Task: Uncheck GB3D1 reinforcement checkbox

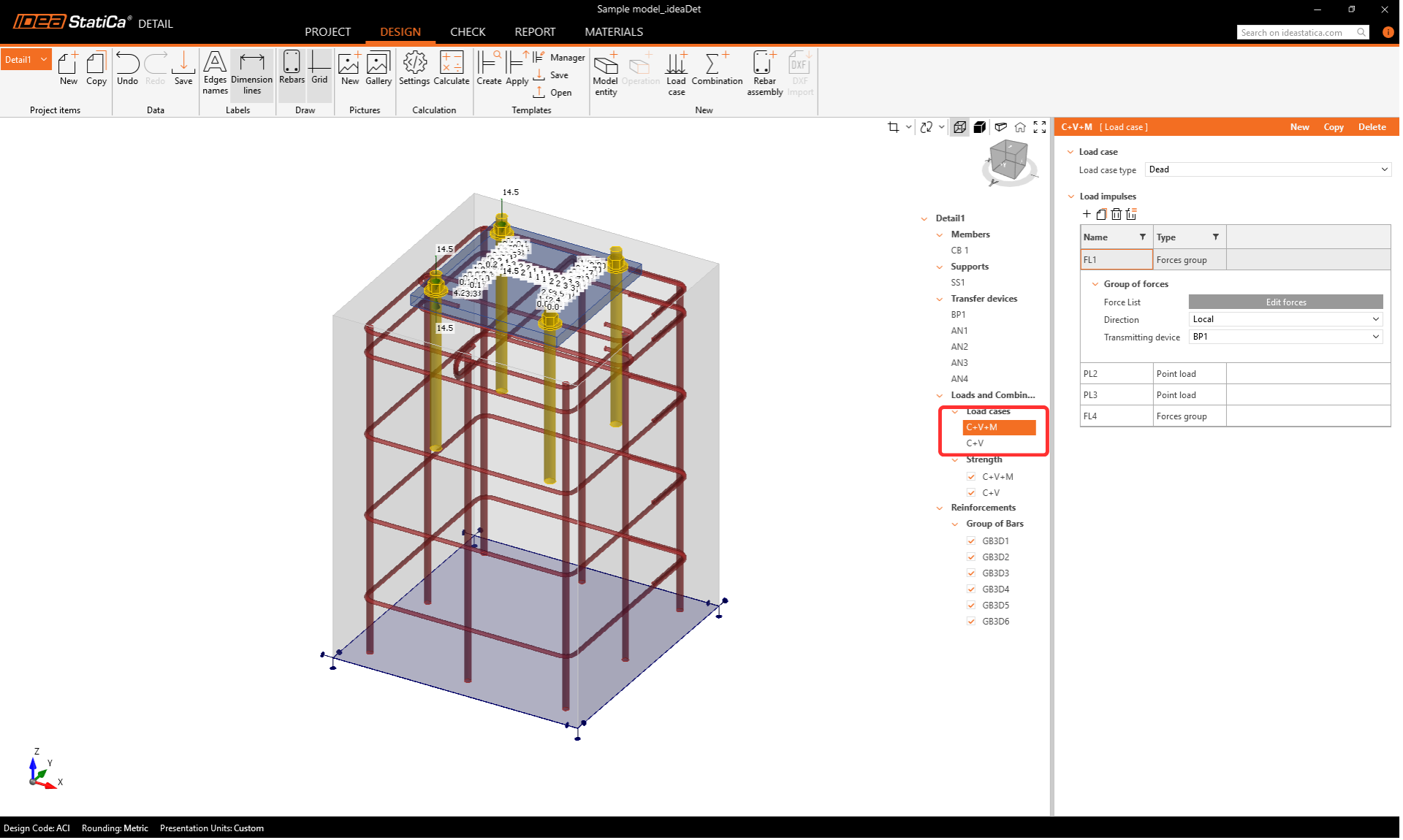Action: 971,541
